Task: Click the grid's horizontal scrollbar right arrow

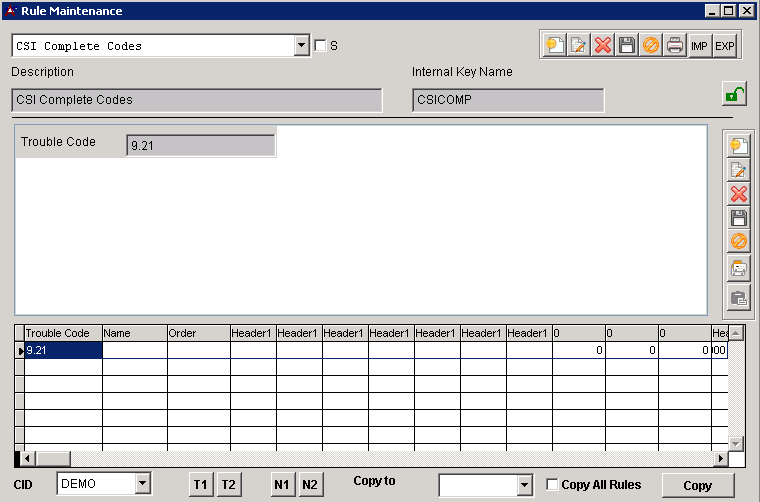Action: [x=719, y=458]
